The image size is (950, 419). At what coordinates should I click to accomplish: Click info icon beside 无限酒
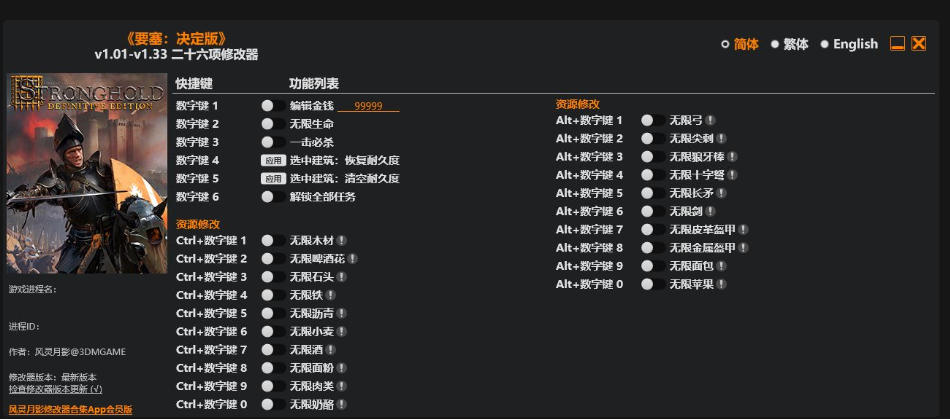pos(330,349)
